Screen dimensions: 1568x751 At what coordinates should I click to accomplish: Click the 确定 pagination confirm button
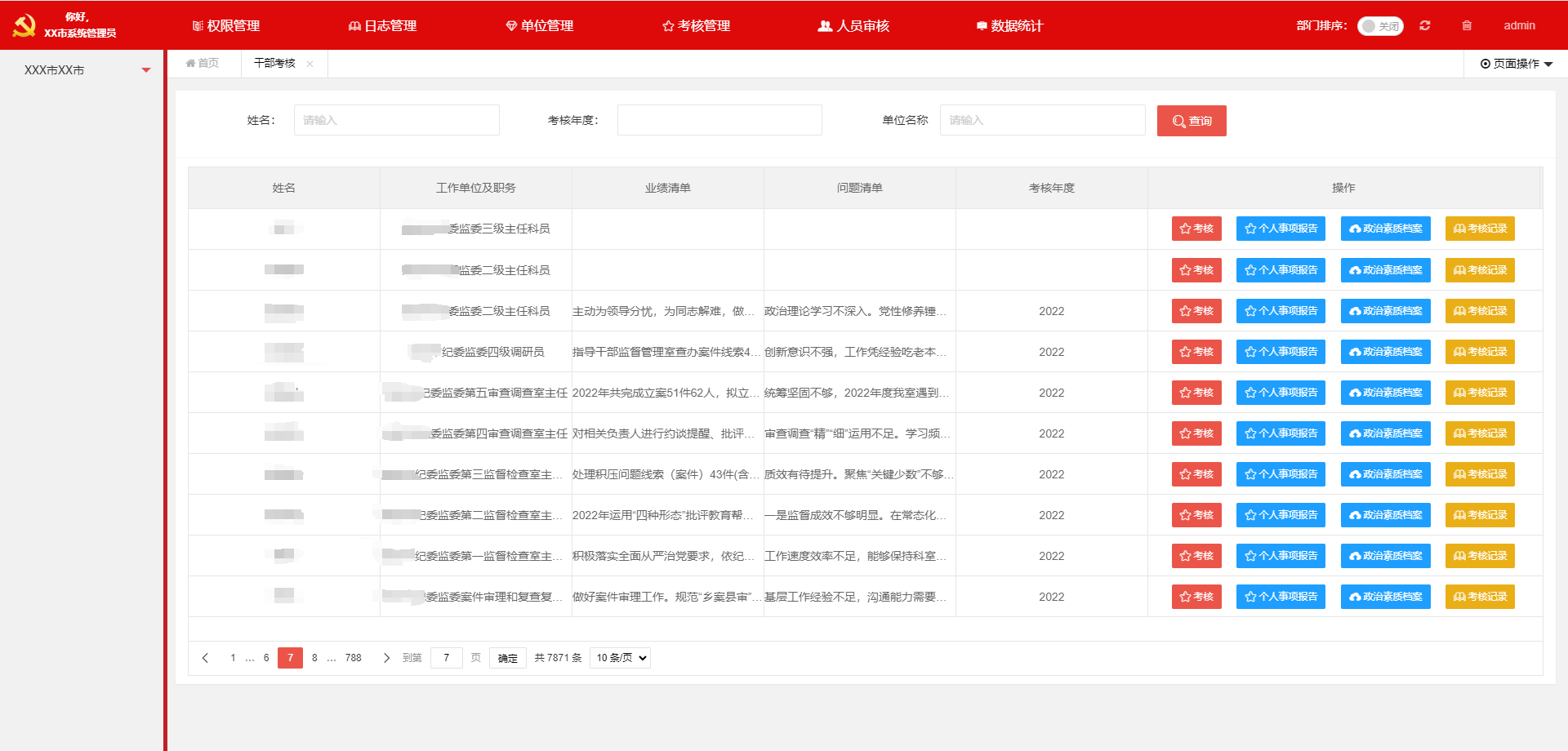[507, 658]
